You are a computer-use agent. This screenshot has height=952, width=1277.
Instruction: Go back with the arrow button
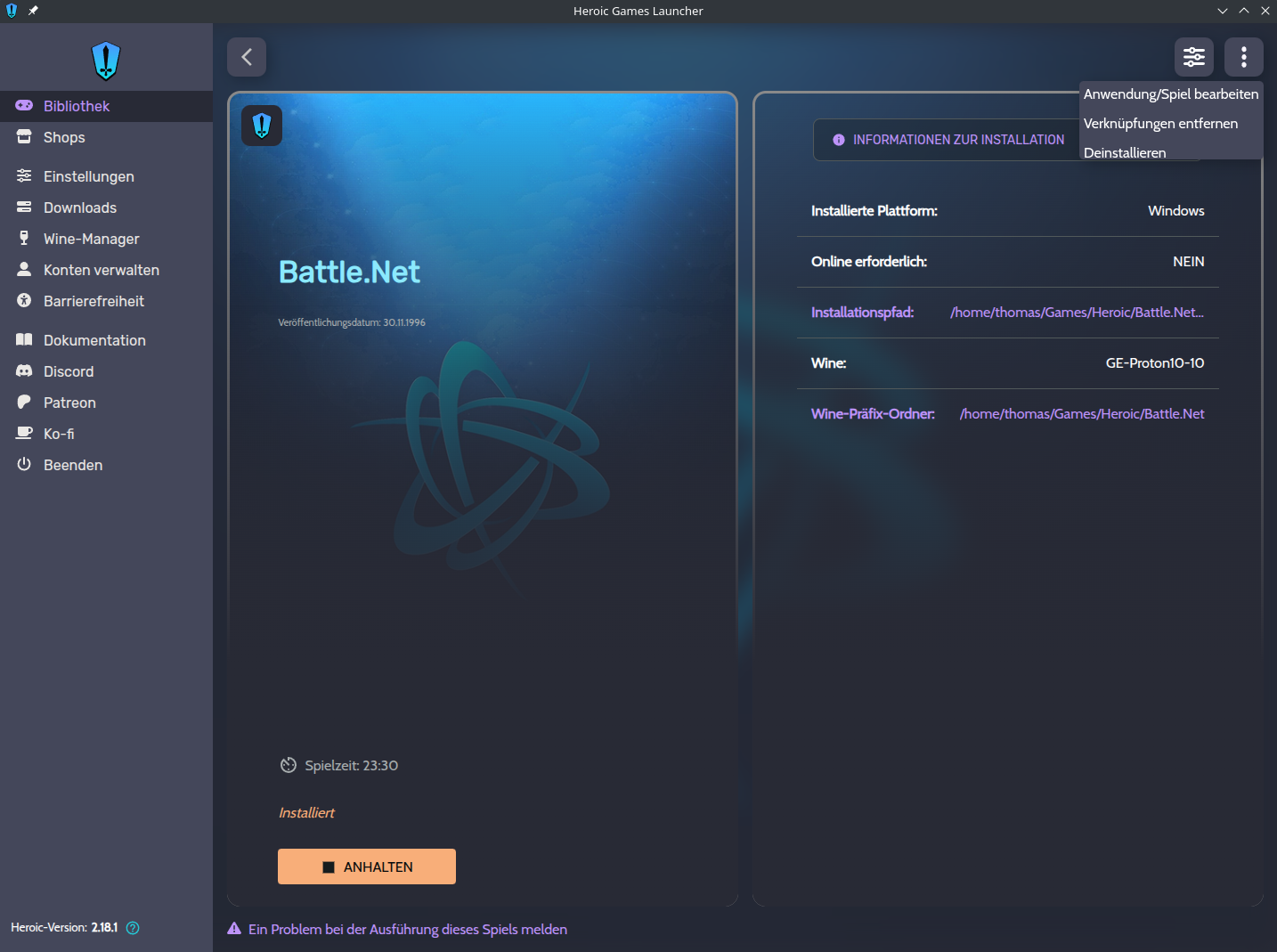coord(247,57)
